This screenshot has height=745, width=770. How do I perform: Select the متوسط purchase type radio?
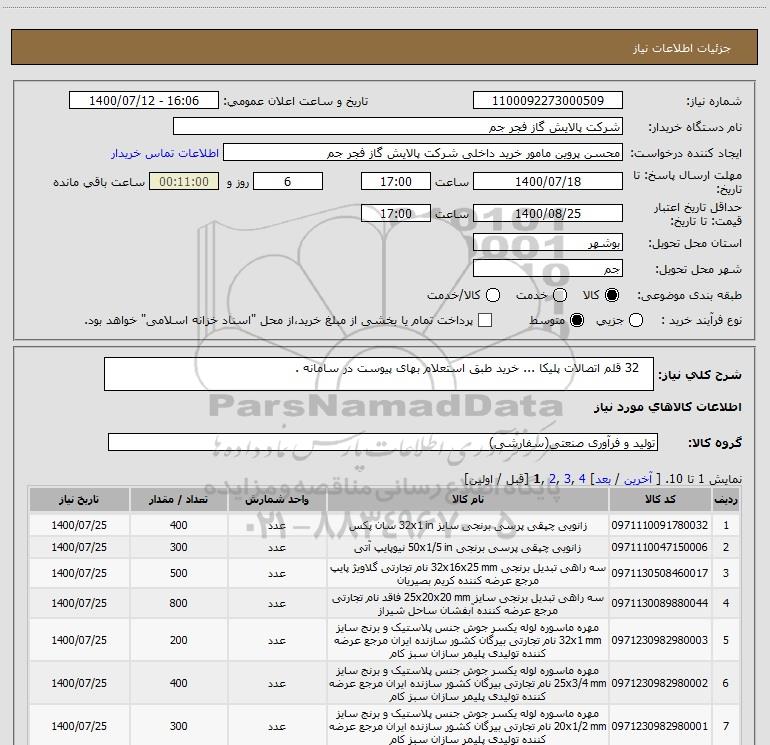click(x=577, y=321)
